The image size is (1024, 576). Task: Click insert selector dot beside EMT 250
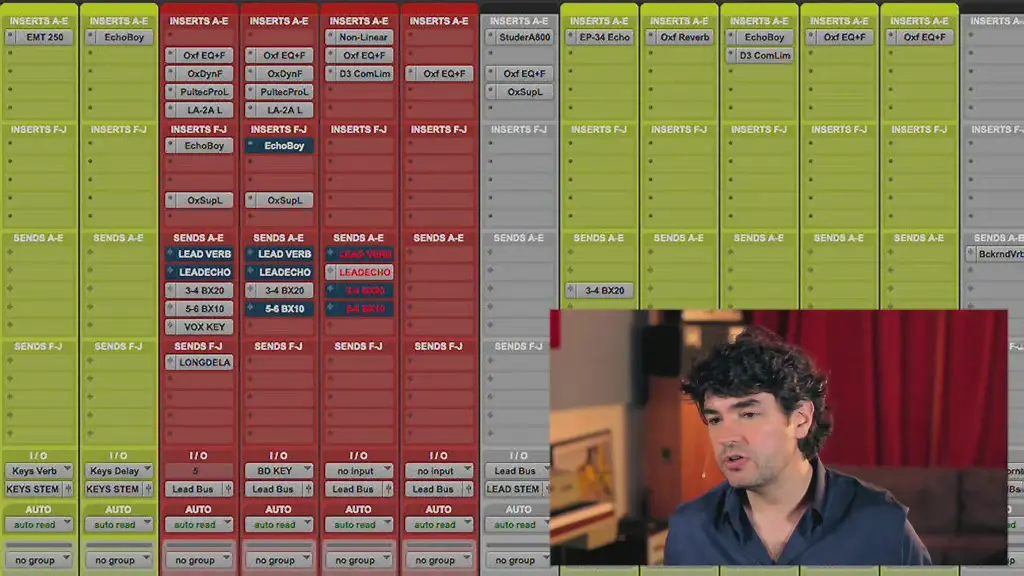pyautogui.click(x=10, y=37)
